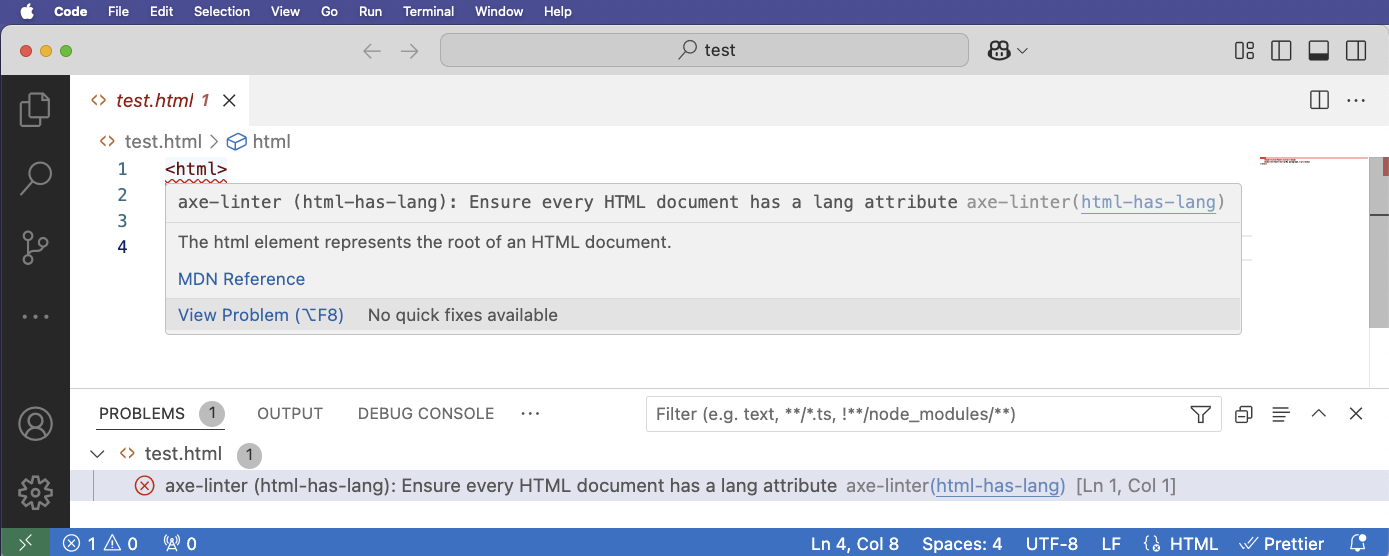Switch to the OUTPUT tab
The image size is (1389, 556).
[290, 414]
